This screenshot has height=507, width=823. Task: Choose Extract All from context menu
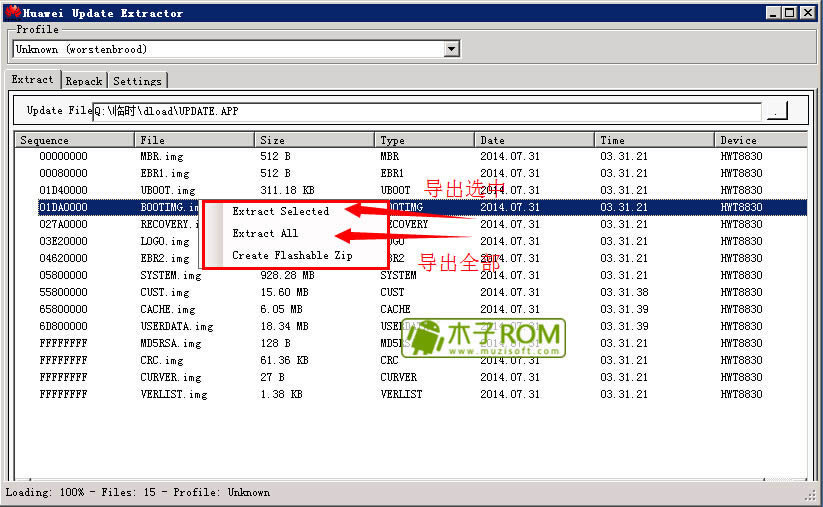point(265,233)
